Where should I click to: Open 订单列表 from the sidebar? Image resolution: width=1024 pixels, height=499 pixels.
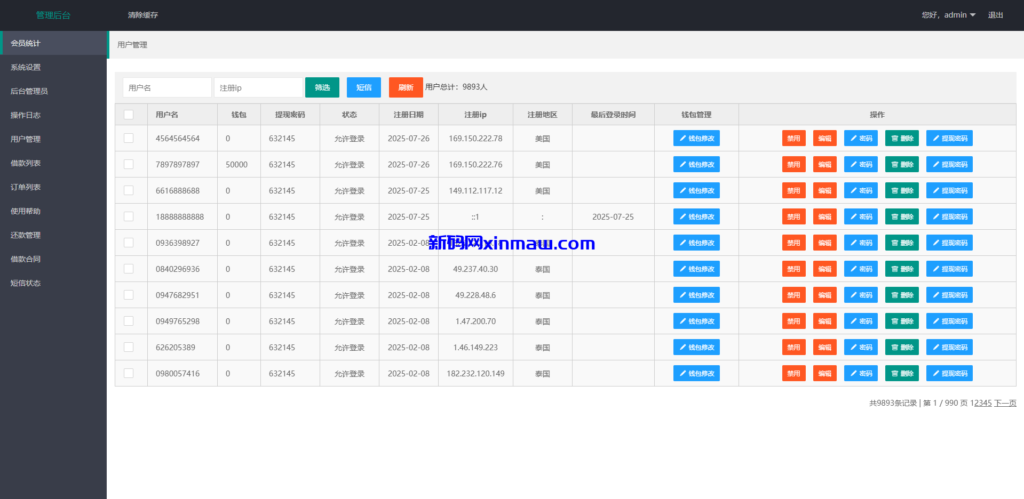tap(26, 187)
